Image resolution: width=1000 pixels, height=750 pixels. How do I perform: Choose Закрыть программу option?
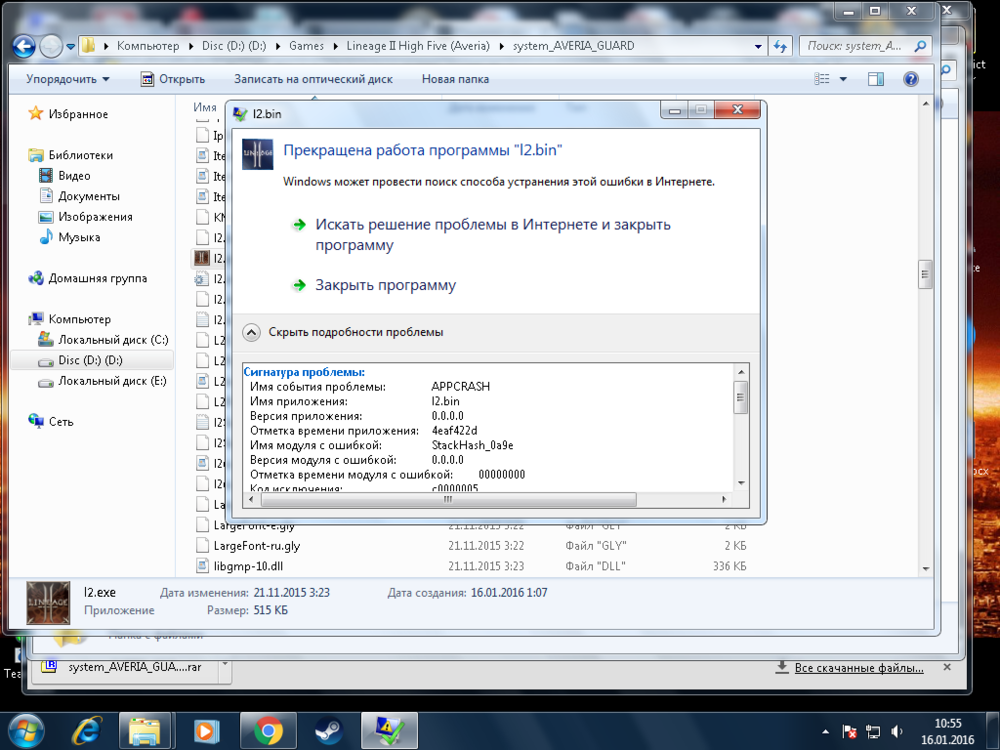[x=385, y=285]
